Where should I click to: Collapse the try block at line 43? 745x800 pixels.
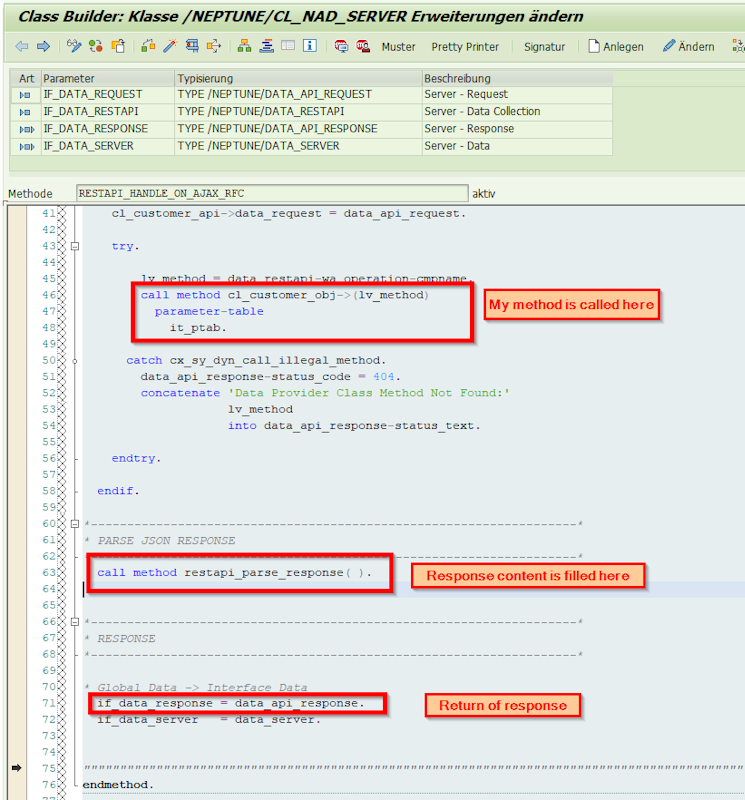[74, 246]
